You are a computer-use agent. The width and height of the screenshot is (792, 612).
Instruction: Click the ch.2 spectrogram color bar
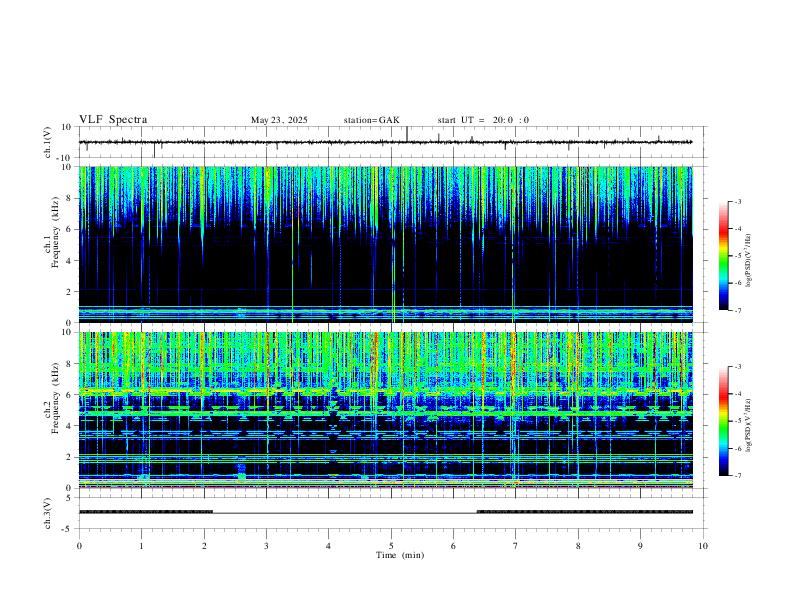pyautogui.click(x=724, y=421)
